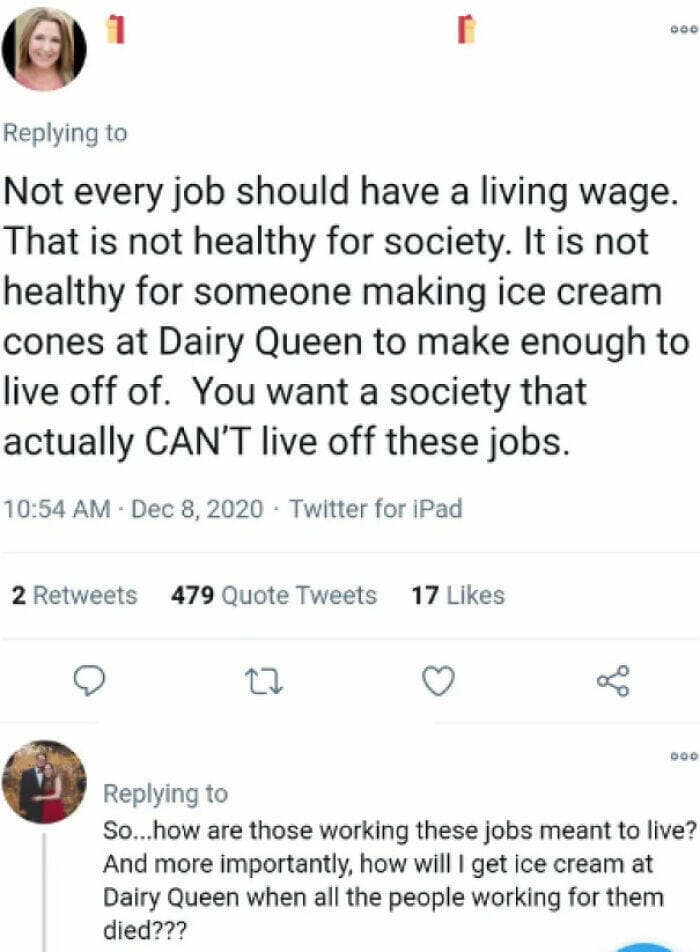Open the 2 Retweets list
Viewport: 700px width, 952px height.
pyautogui.click(x=75, y=596)
